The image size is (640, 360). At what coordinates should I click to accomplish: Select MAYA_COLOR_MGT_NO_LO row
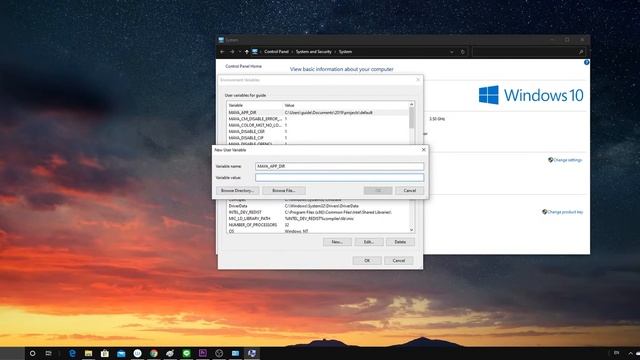point(317,125)
